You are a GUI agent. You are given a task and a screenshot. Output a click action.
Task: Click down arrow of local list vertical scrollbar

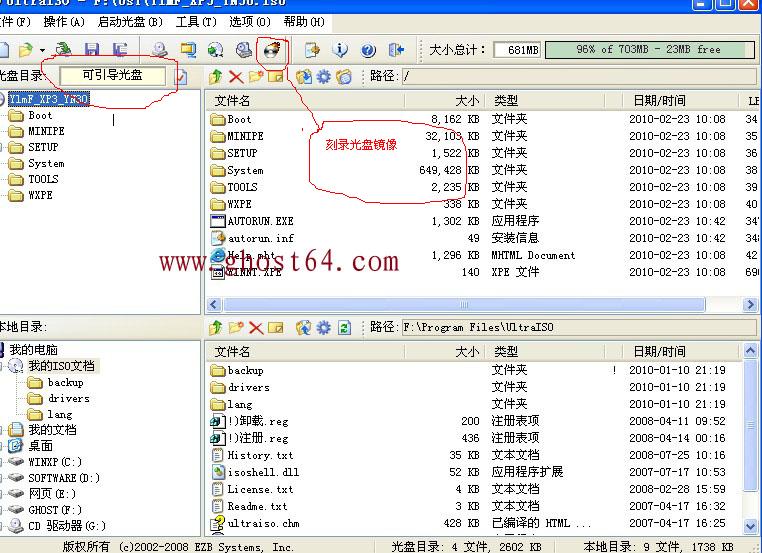(x=750, y=526)
